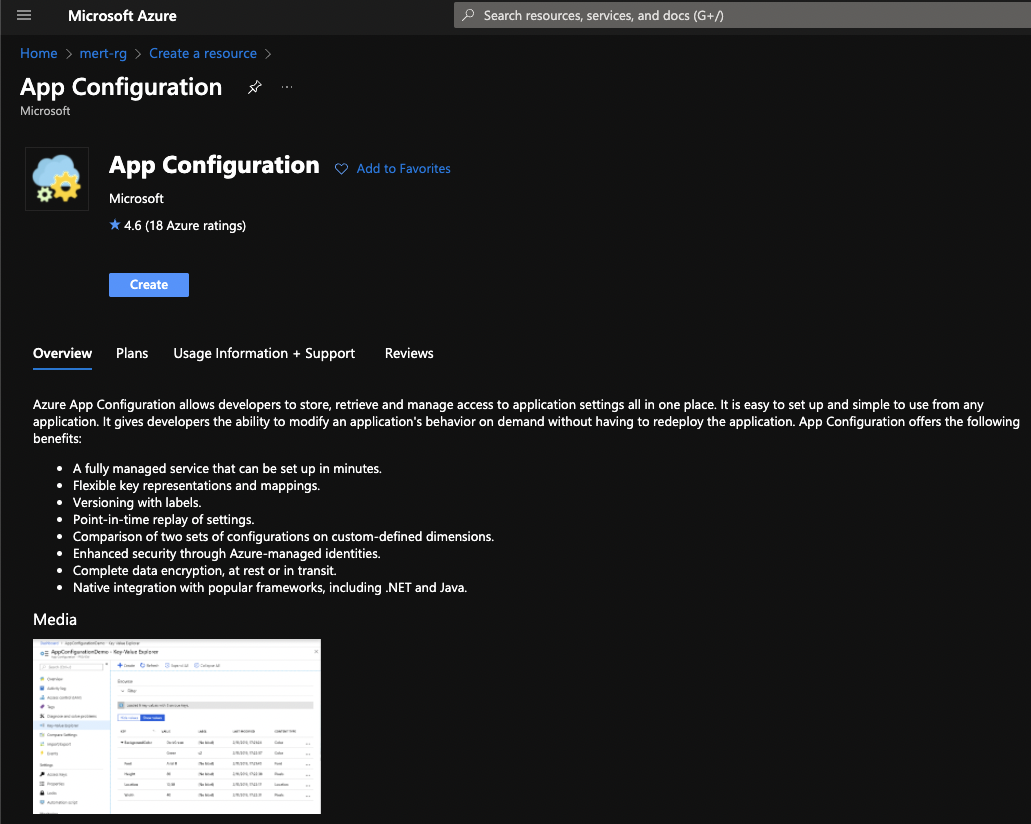Click Add to Favorites link
The height and width of the screenshot is (824, 1031).
click(404, 169)
